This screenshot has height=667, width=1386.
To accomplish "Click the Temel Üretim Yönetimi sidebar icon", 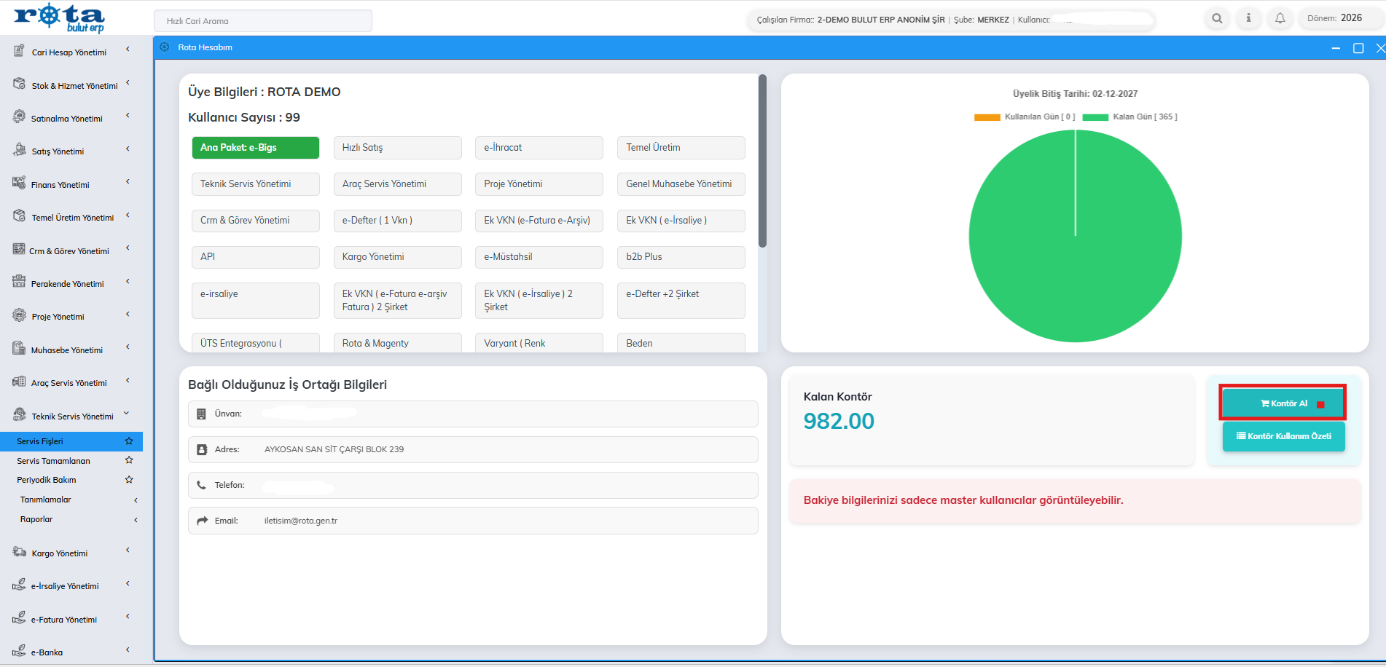I will [19, 217].
